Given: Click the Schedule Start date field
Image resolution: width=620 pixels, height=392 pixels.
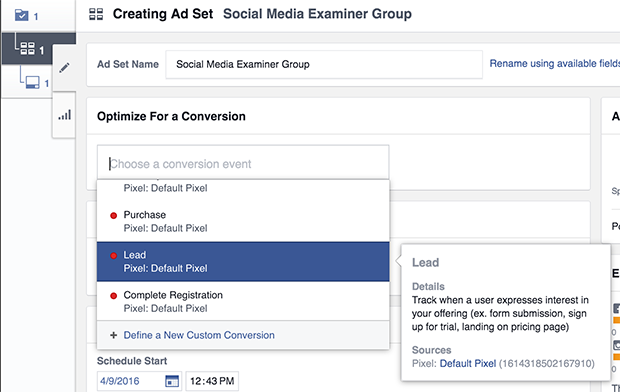Looking at the screenshot, I should [x=139, y=381].
